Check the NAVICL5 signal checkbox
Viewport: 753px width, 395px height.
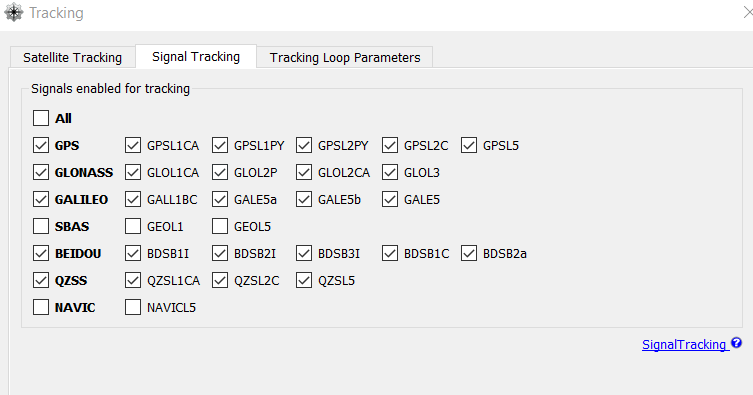(x=133, y=307)
